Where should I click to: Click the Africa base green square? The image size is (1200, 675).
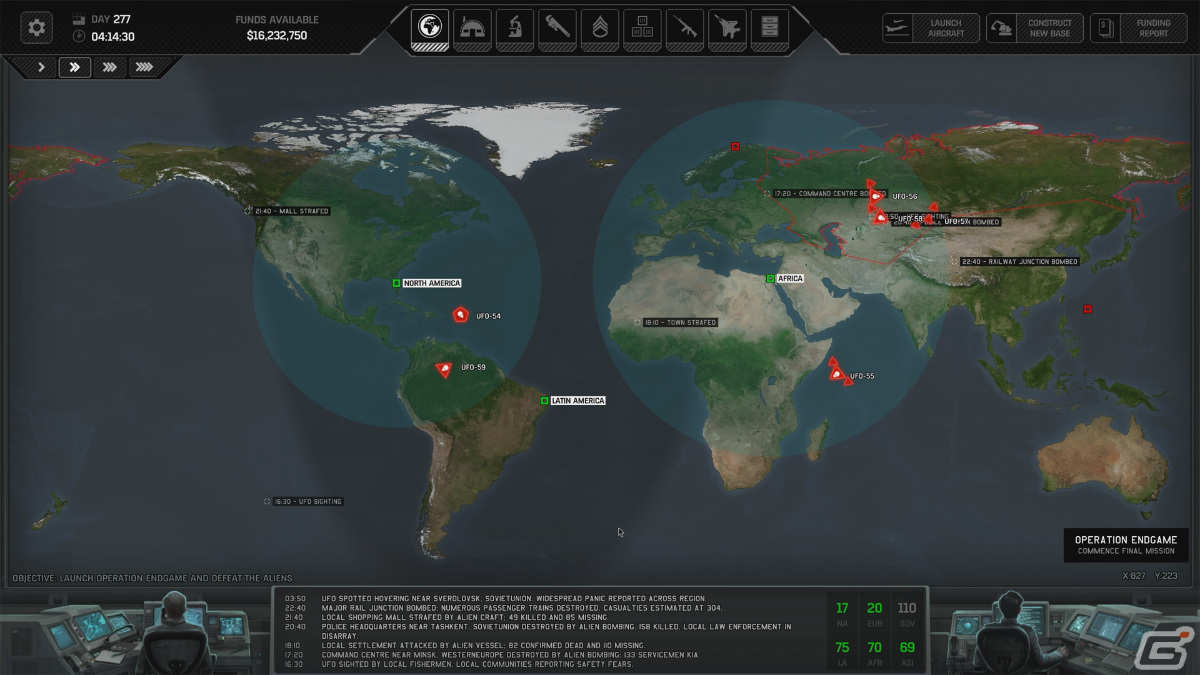tap(770, 278)
